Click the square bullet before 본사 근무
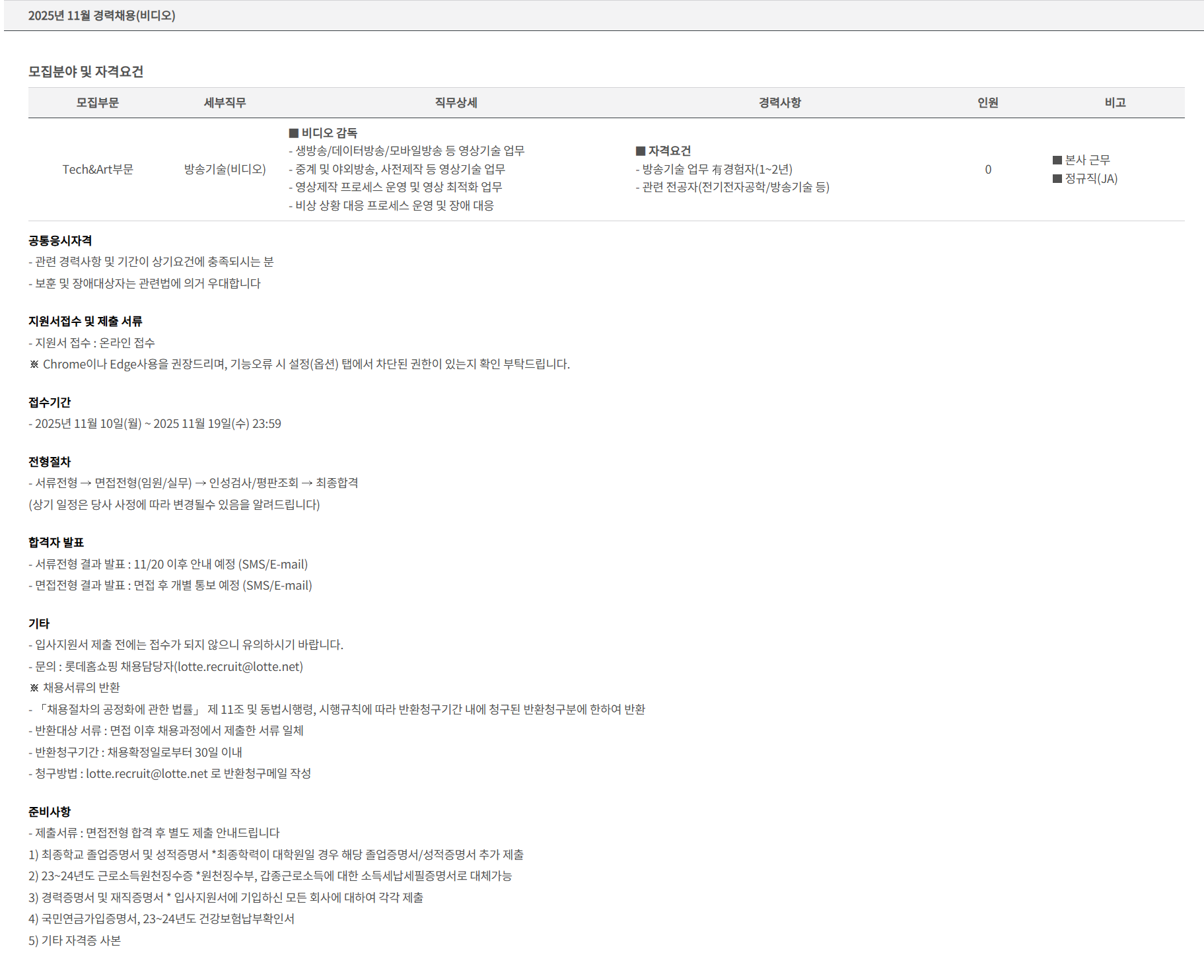Screen dimensions: 1204x980 1057,160
